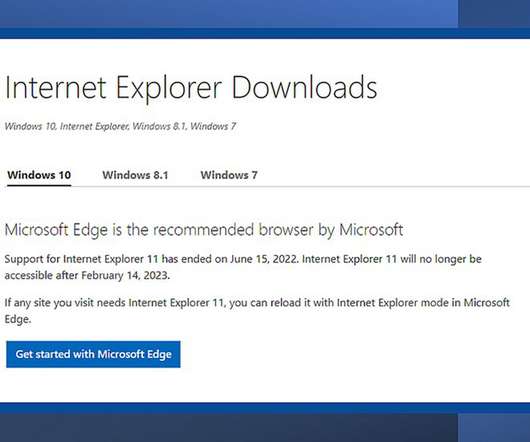
Task: Select the Windows 7 tab
Action: pos(229,175)
